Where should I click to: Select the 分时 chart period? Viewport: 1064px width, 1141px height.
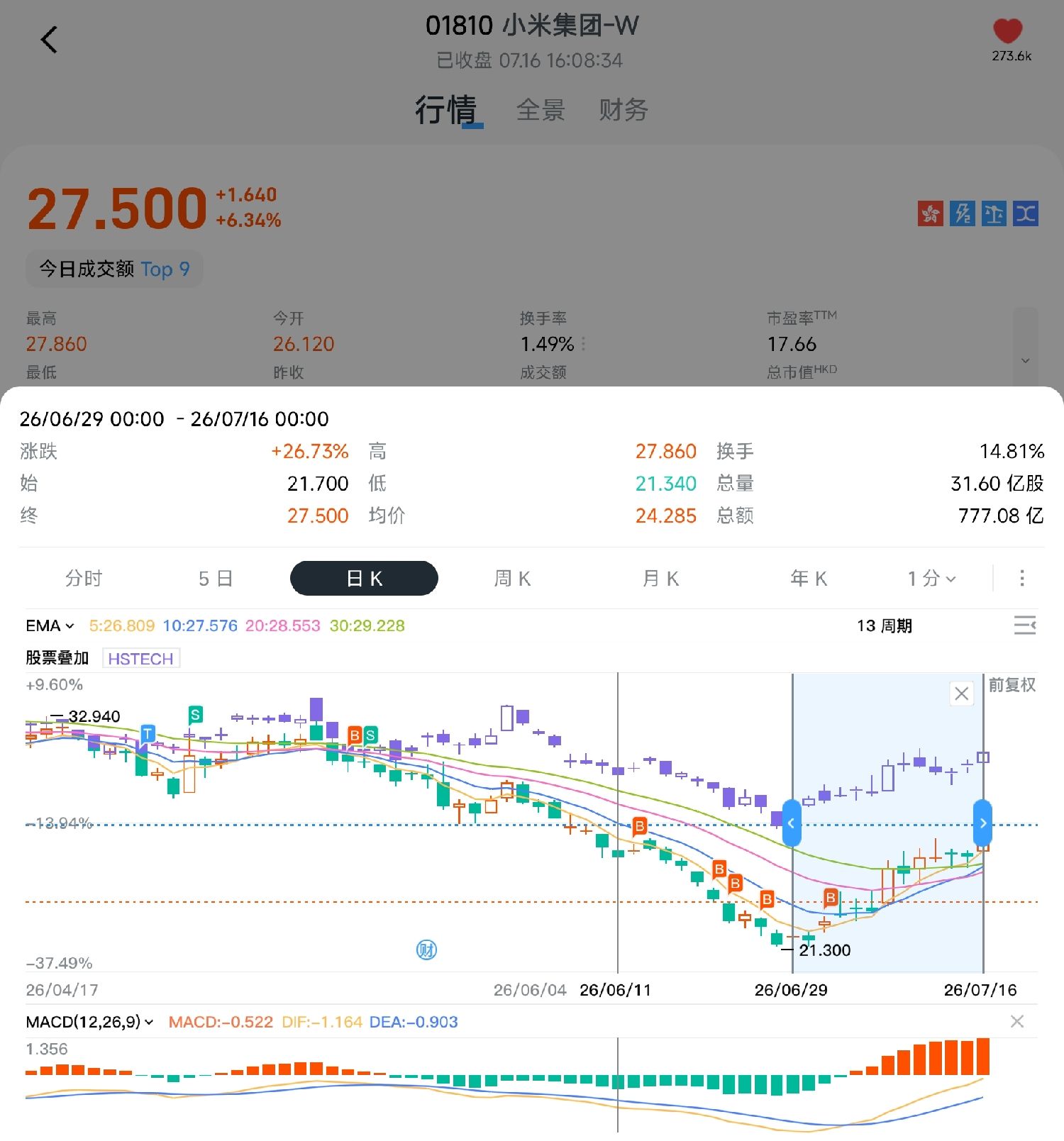(x=84, y=579)
